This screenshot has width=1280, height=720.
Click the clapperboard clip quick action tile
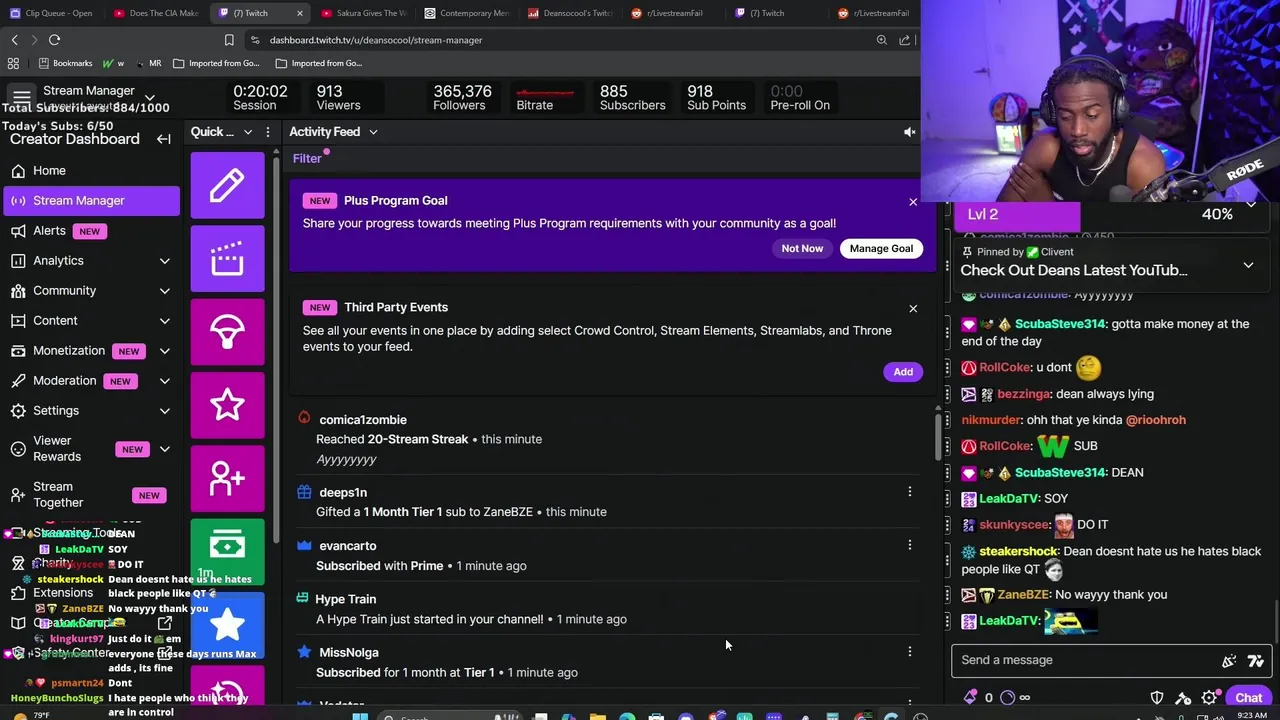[x=227, y=258]
